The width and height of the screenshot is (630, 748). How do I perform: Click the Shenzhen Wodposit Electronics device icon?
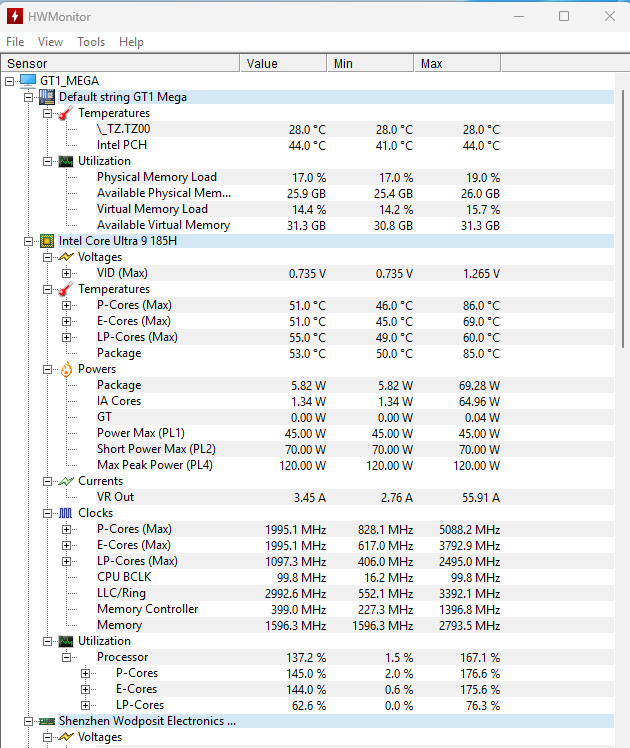point(47,721)
